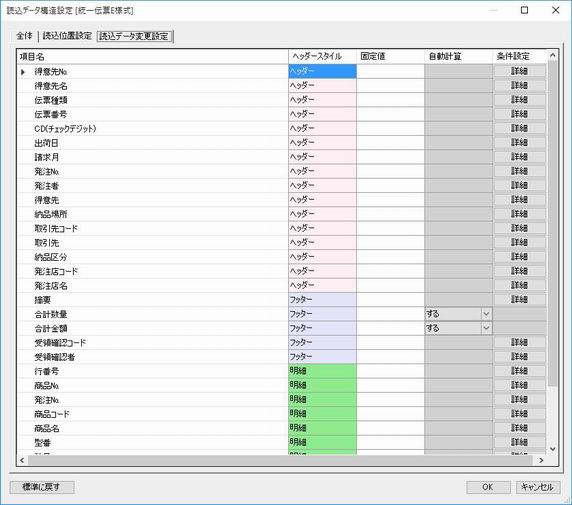The height and width of the screenshot is (505, 572).
Task: Click 詳細 in the 発注店名 row
Action: tap(519, 285)
